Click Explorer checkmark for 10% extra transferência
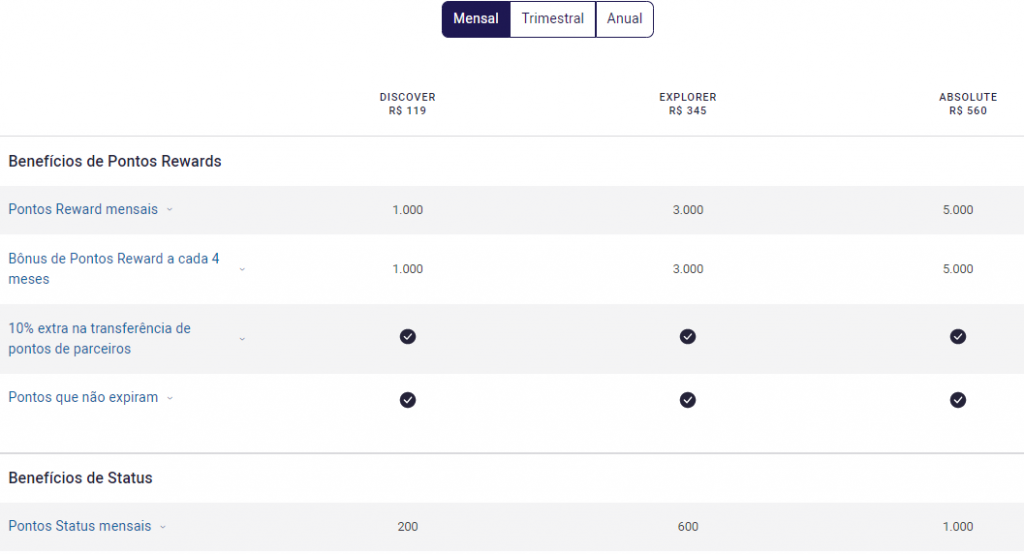This screenshot has width=1024, height=554. (688, 336)
